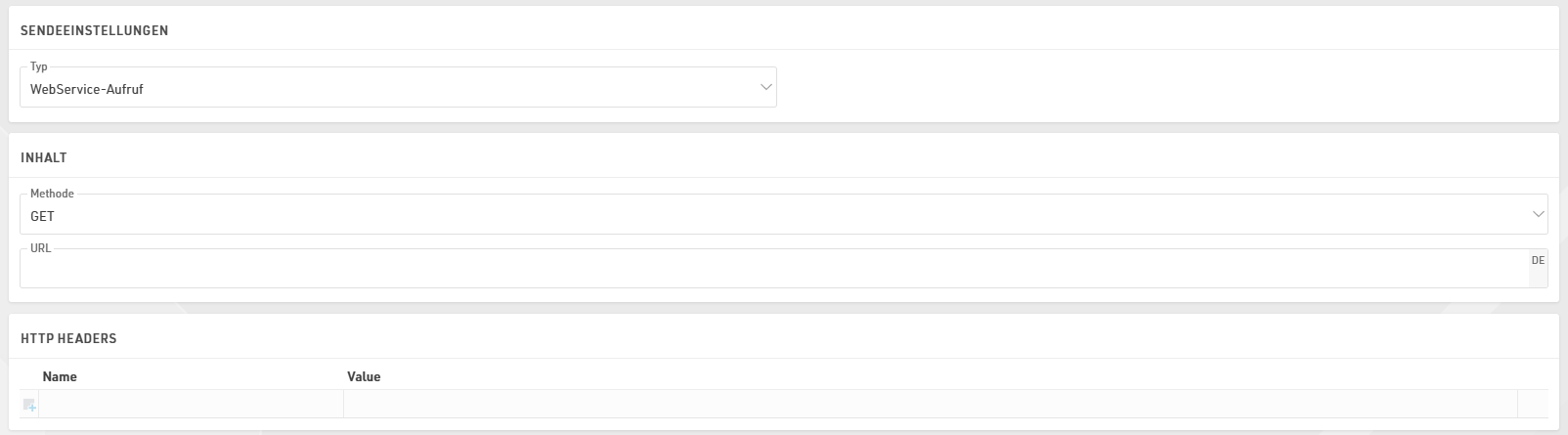Click the INHALT section heading
This screenshot has height=435, width=1568.
coord(44,157)
